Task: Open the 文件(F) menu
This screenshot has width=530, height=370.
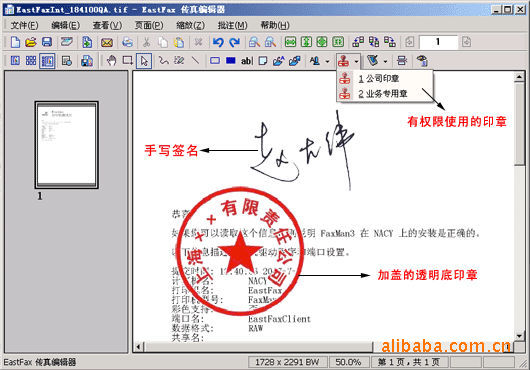Action: point(24,25)
